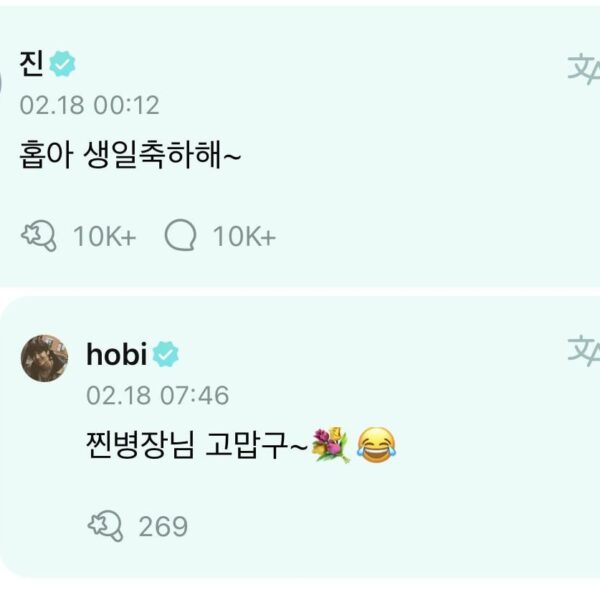Open the hobi username profile link

(x=117, y=354)
